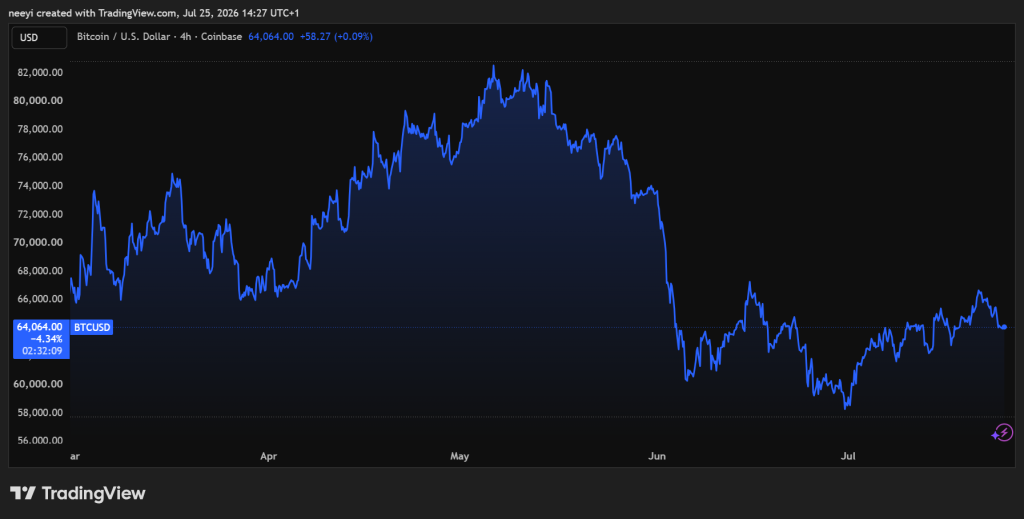Image resolution: width=1024 pixels, height=519 pixels.
Task: Click the May label on the time axis
Action: [460, 456]
